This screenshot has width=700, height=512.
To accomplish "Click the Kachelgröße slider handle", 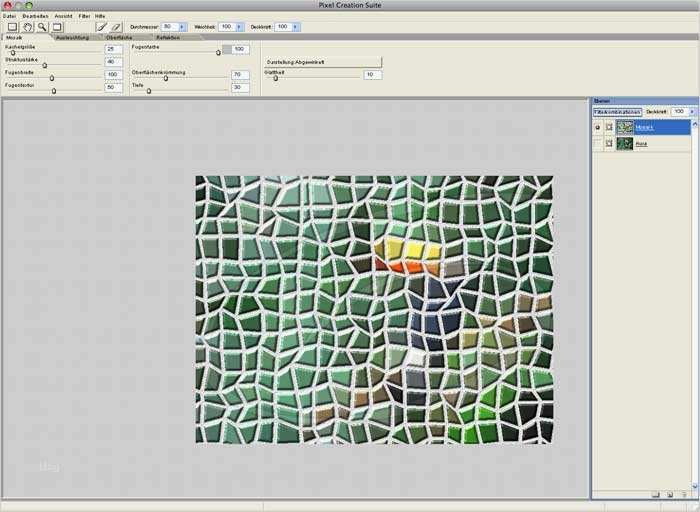I will point(13,53).
